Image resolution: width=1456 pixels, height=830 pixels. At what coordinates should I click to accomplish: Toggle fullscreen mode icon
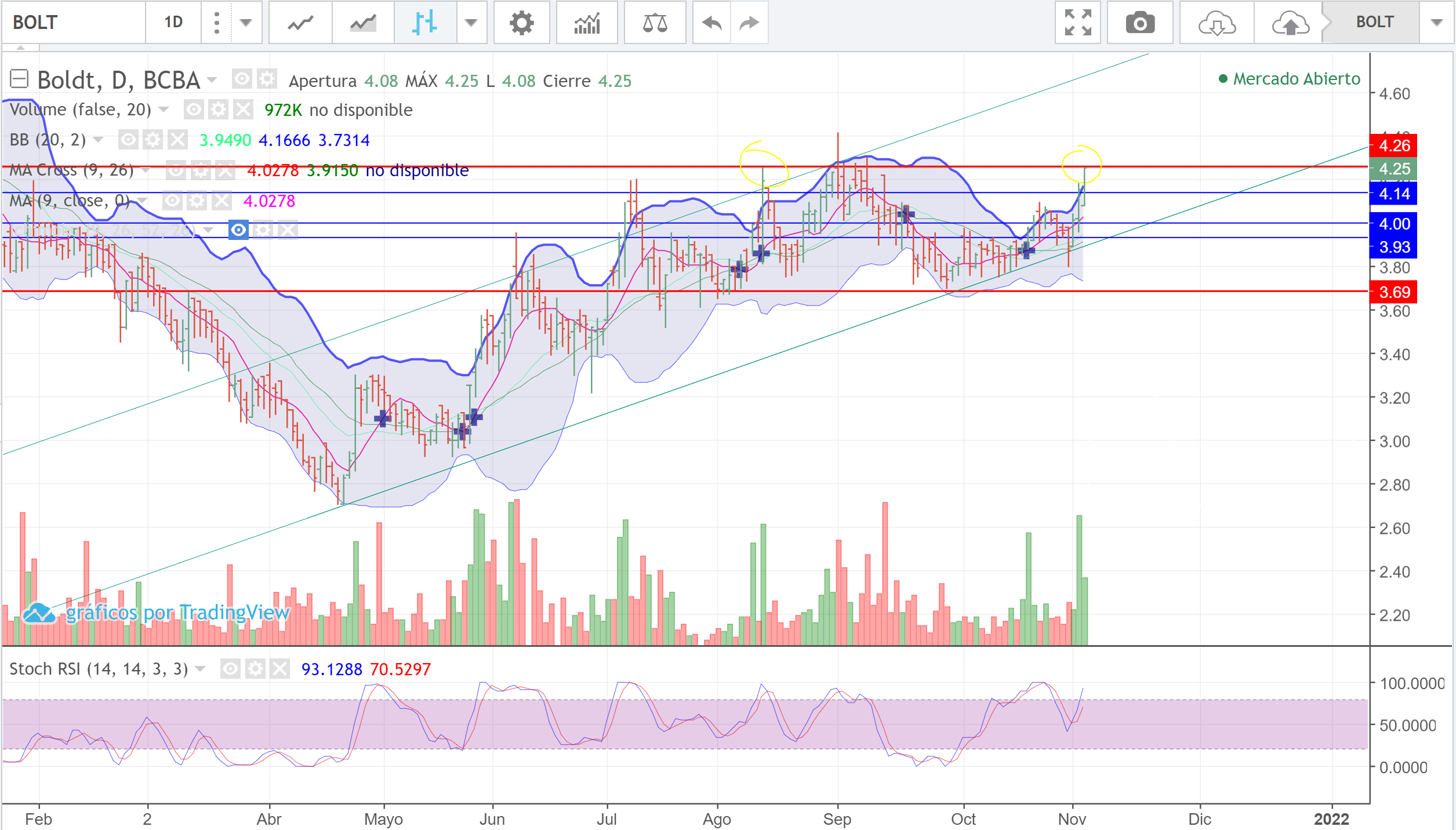click(x=1077, y=23)
